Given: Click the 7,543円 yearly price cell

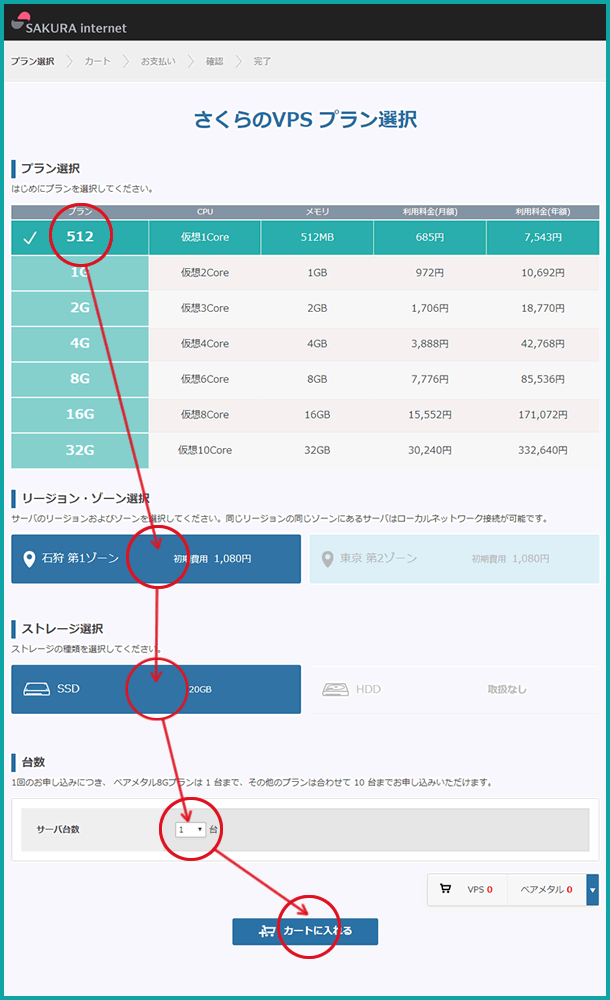Looking at the screenshot, I should point(543,237).
